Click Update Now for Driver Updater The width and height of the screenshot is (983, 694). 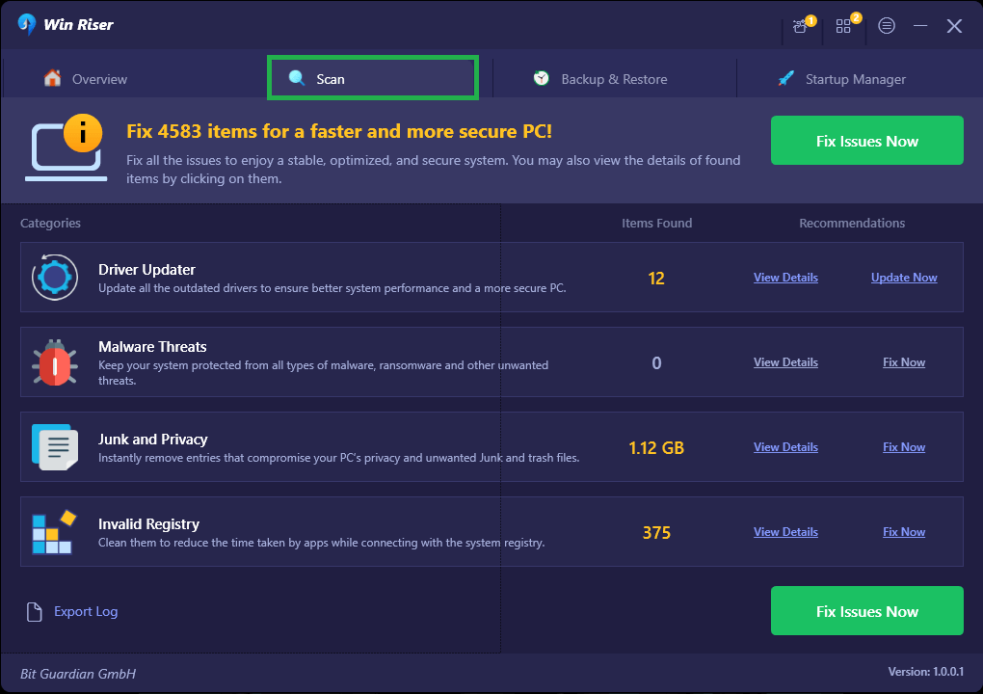tap(904, 278)
